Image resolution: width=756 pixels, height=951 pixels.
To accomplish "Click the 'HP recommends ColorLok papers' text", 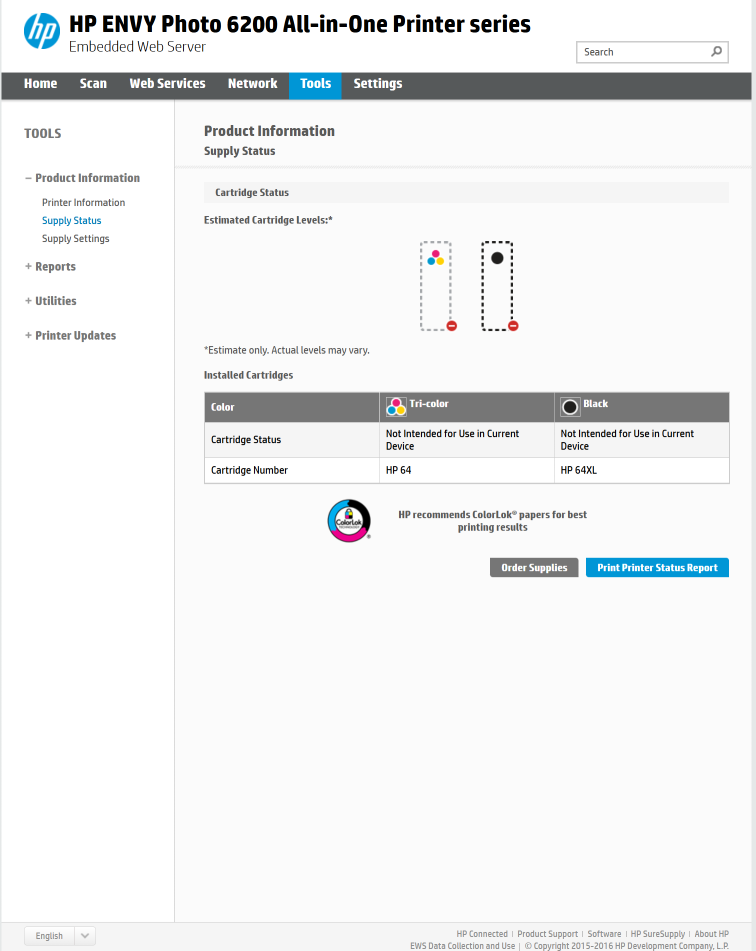I will pyautogui.click(x=492, y=520).
